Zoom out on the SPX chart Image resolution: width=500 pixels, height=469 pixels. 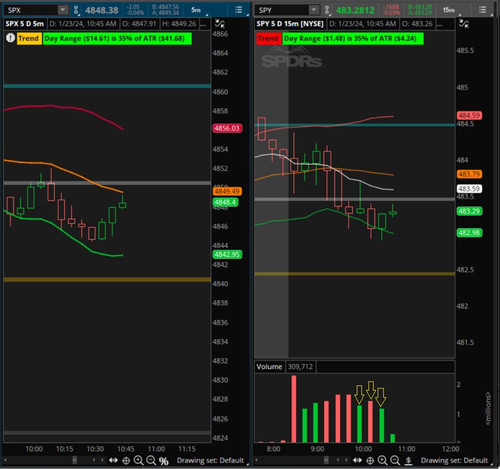151,461
